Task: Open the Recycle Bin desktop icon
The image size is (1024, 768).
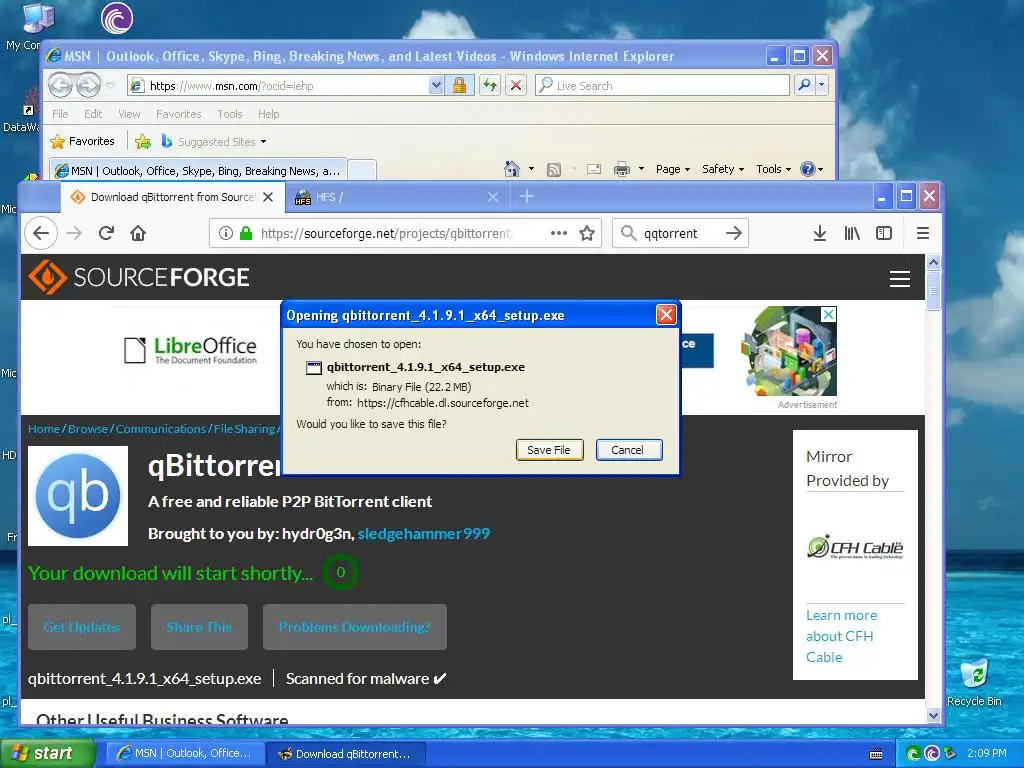Action: [x=974, y=682]
